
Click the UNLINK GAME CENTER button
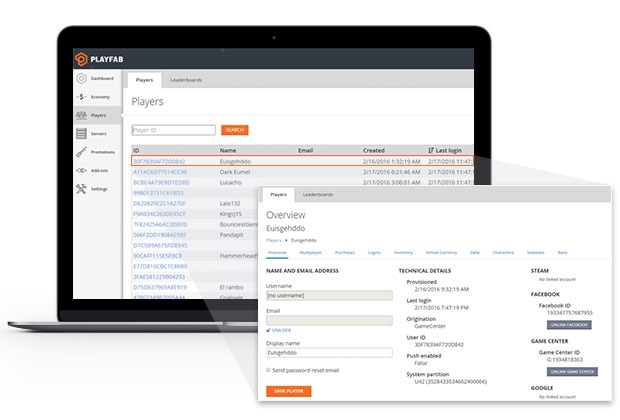tap(572, 372)
